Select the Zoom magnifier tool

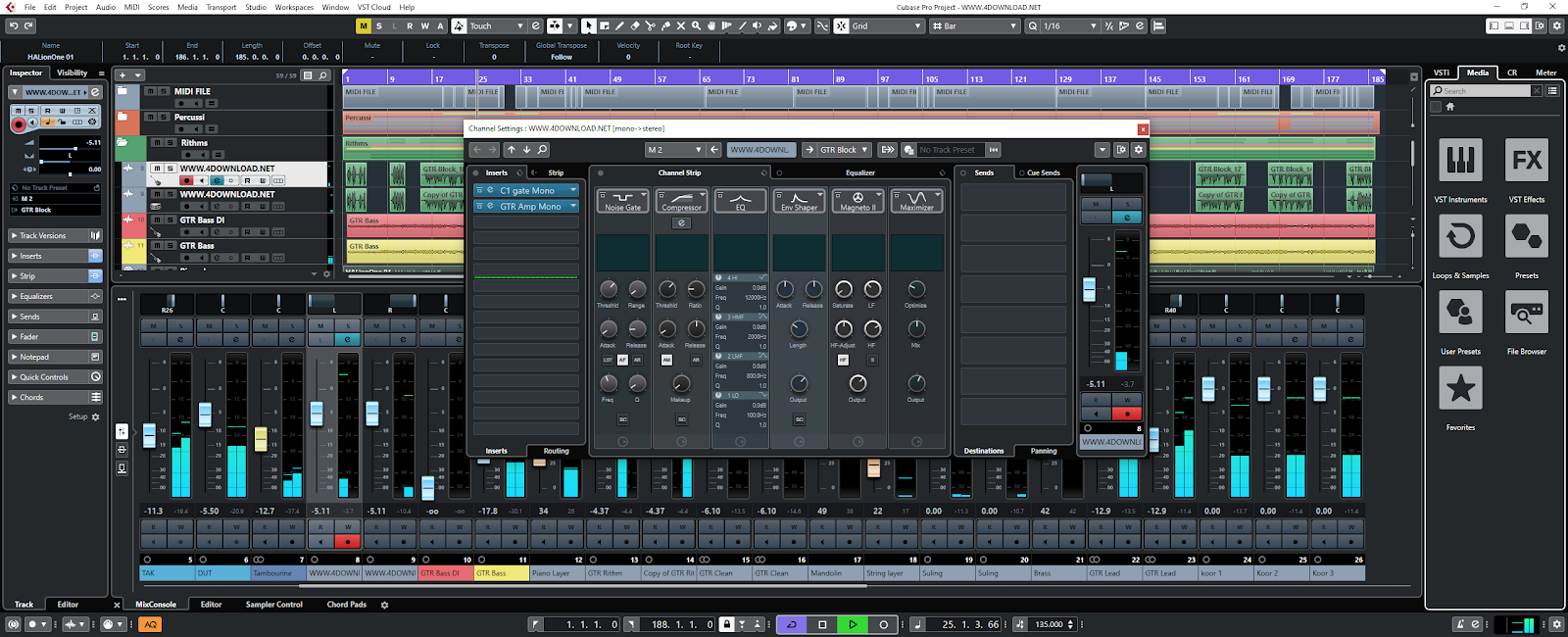coord(696,26)
